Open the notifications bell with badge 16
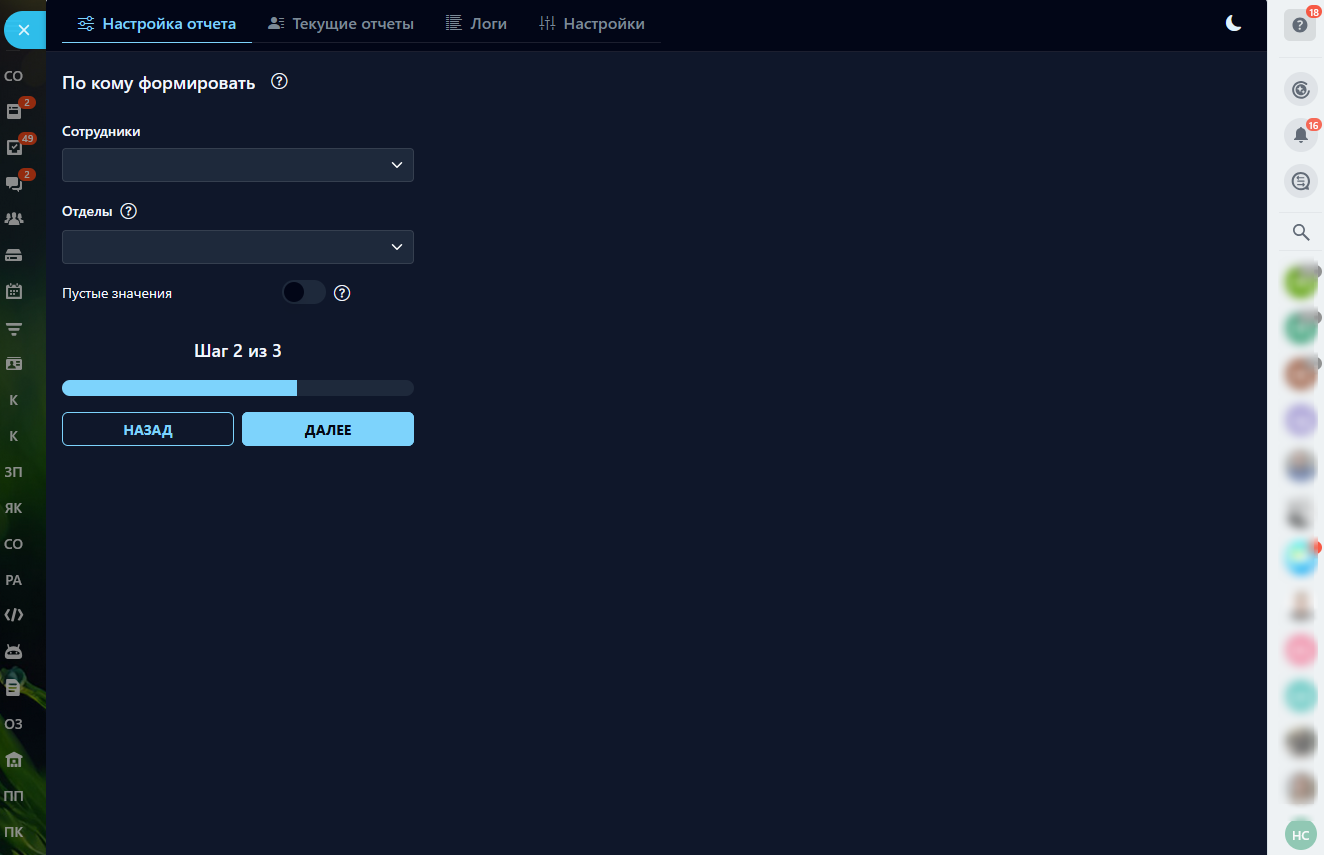The height and width of the screenshot is (855, 1324). (x=1300, y=135)
